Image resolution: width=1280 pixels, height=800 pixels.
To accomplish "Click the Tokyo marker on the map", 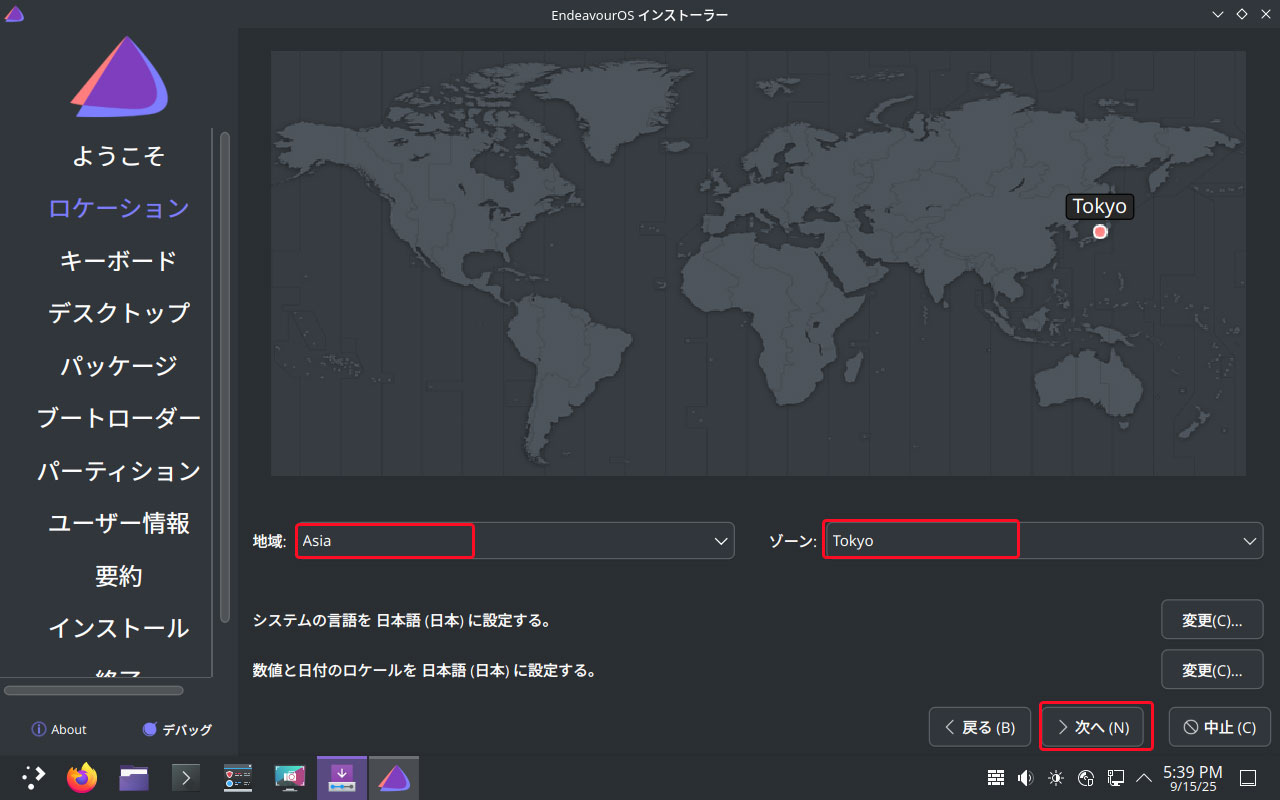I will (1100, 231).
